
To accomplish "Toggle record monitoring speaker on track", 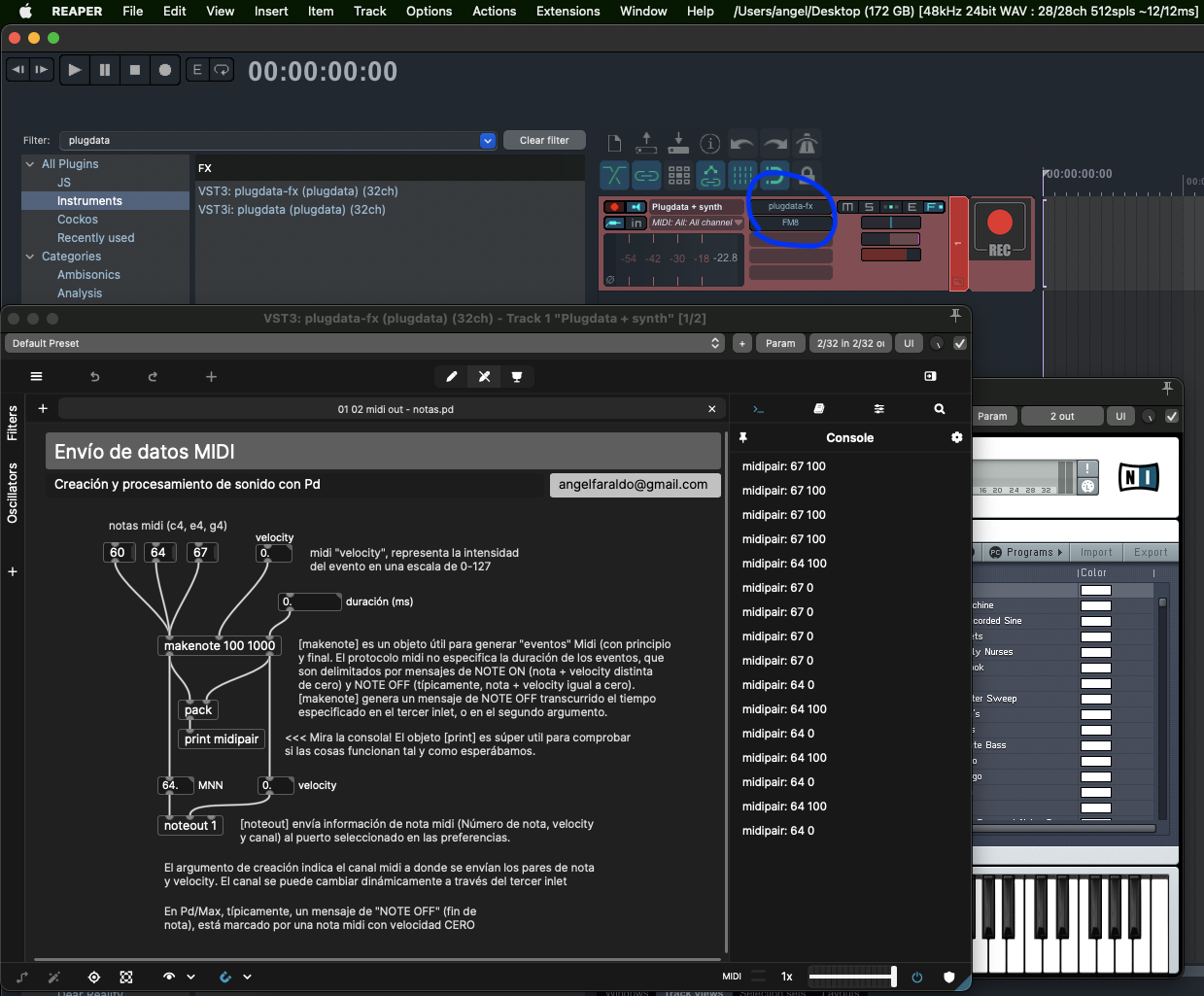I will point(636,207).
